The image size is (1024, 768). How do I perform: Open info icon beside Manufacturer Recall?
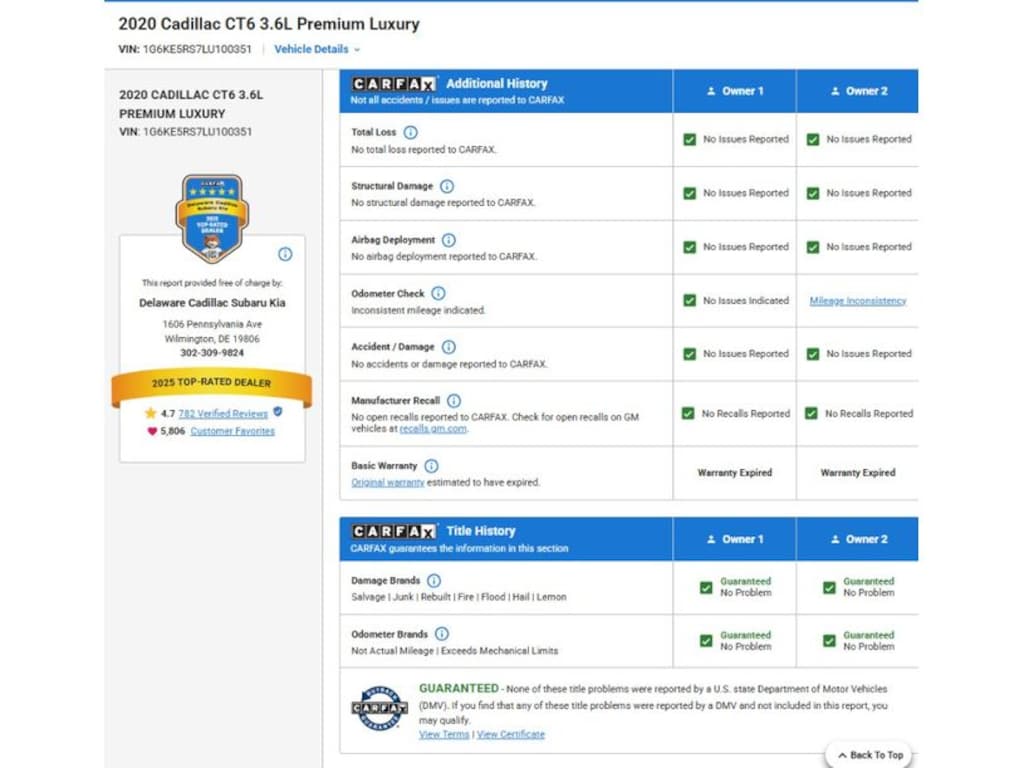(454, 401)
